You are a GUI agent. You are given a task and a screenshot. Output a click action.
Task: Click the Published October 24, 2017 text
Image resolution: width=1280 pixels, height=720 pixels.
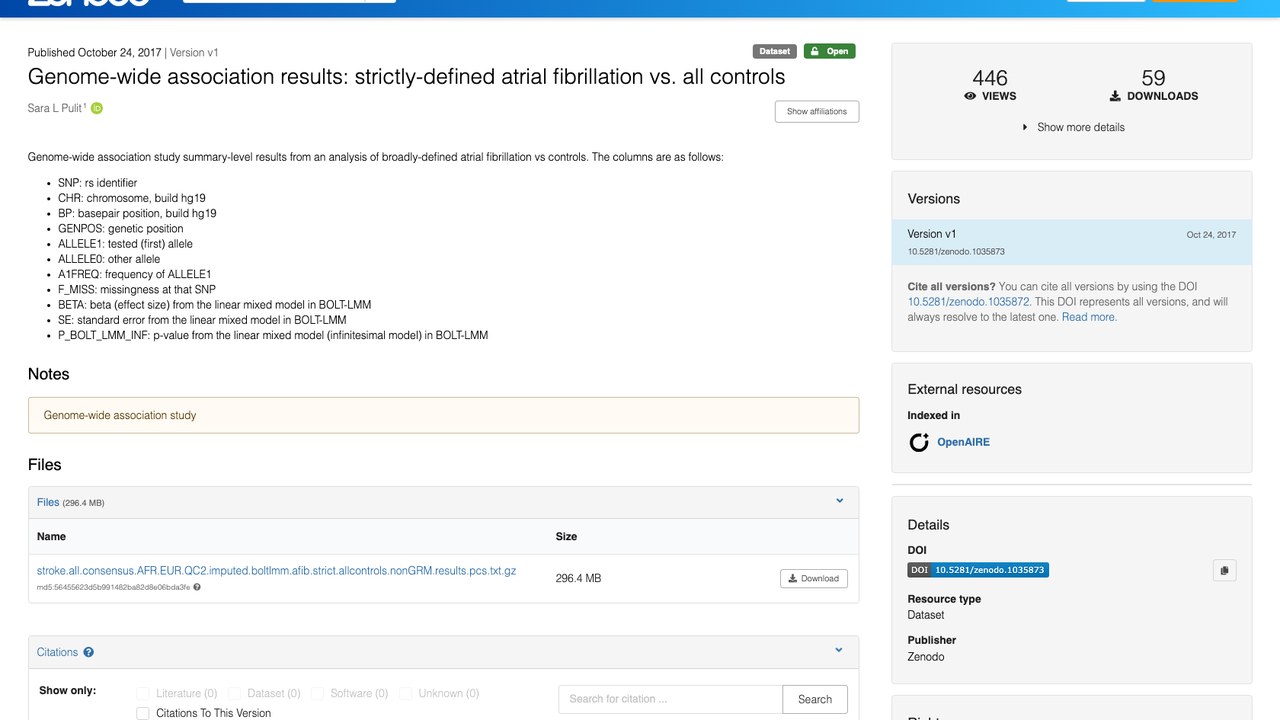(x=95, y=52)
